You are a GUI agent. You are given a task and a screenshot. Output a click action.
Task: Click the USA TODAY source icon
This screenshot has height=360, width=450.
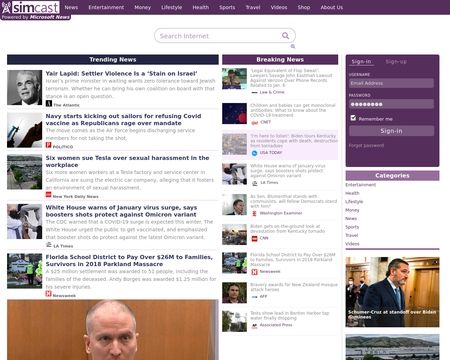coord(254,153)
